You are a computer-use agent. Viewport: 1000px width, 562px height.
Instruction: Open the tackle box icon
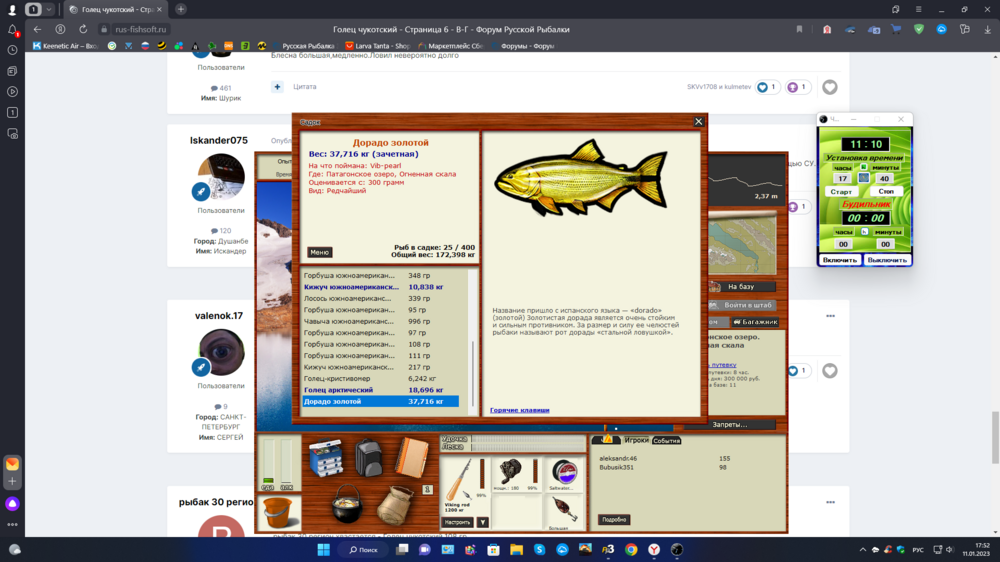click(x=326, y=459)
